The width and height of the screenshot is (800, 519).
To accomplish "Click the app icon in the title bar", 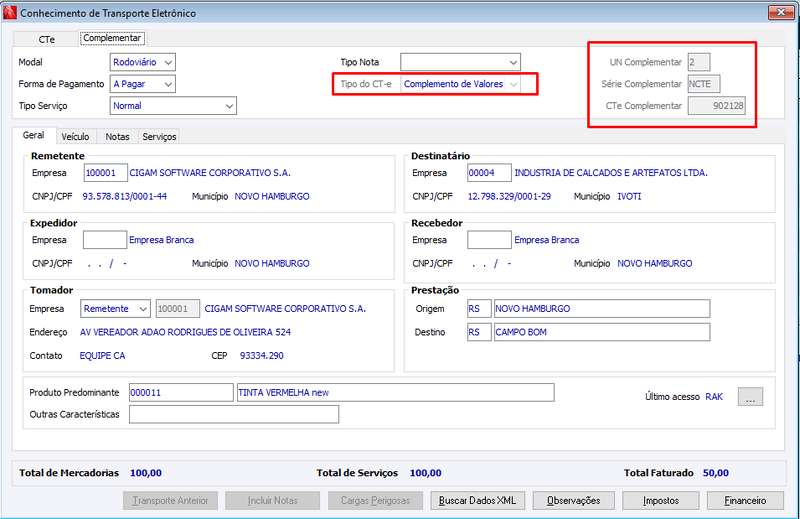I will pos(9,13).
